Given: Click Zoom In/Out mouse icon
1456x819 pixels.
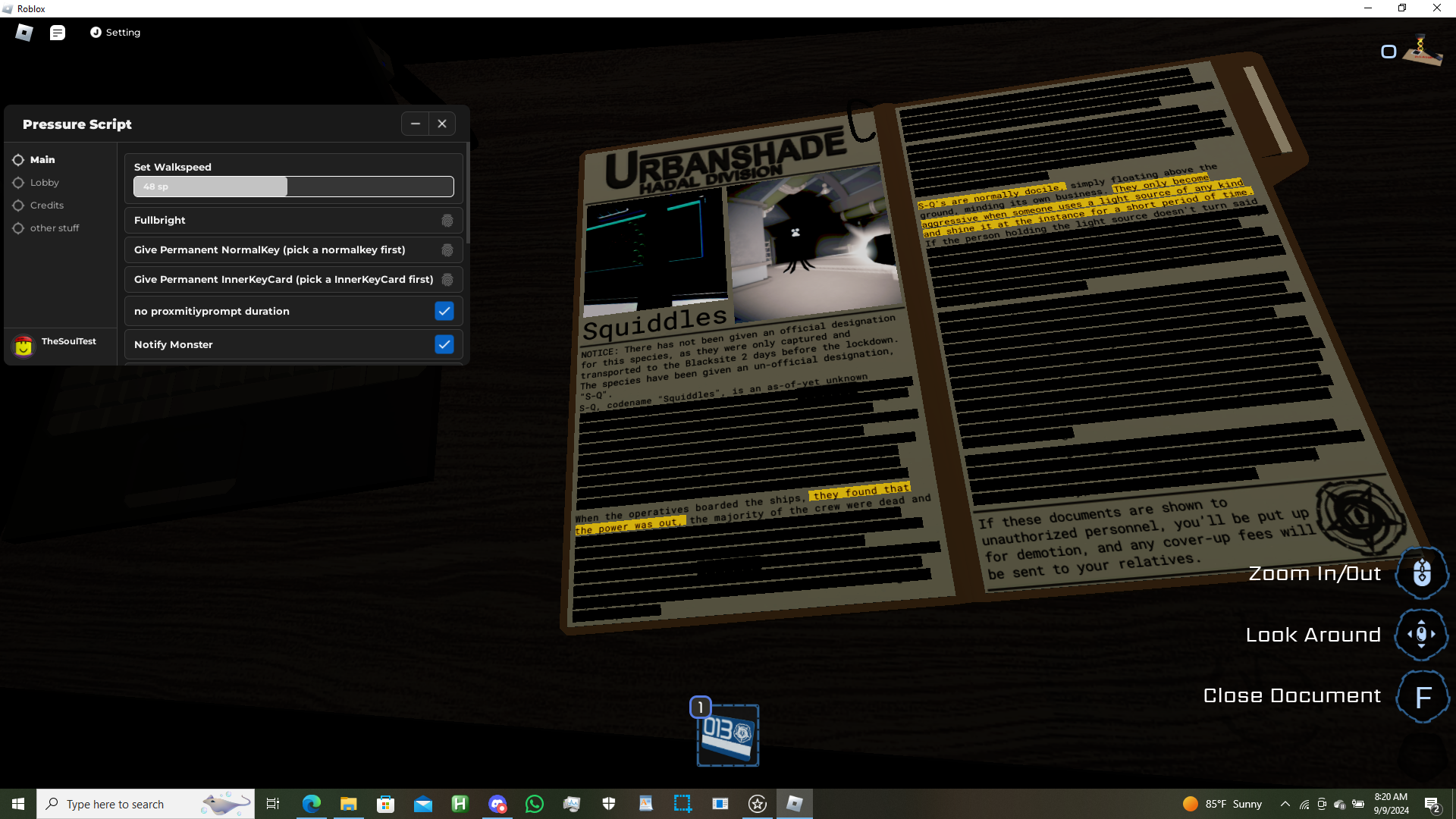Looking at the screenshot, I should coord(1422,573).
